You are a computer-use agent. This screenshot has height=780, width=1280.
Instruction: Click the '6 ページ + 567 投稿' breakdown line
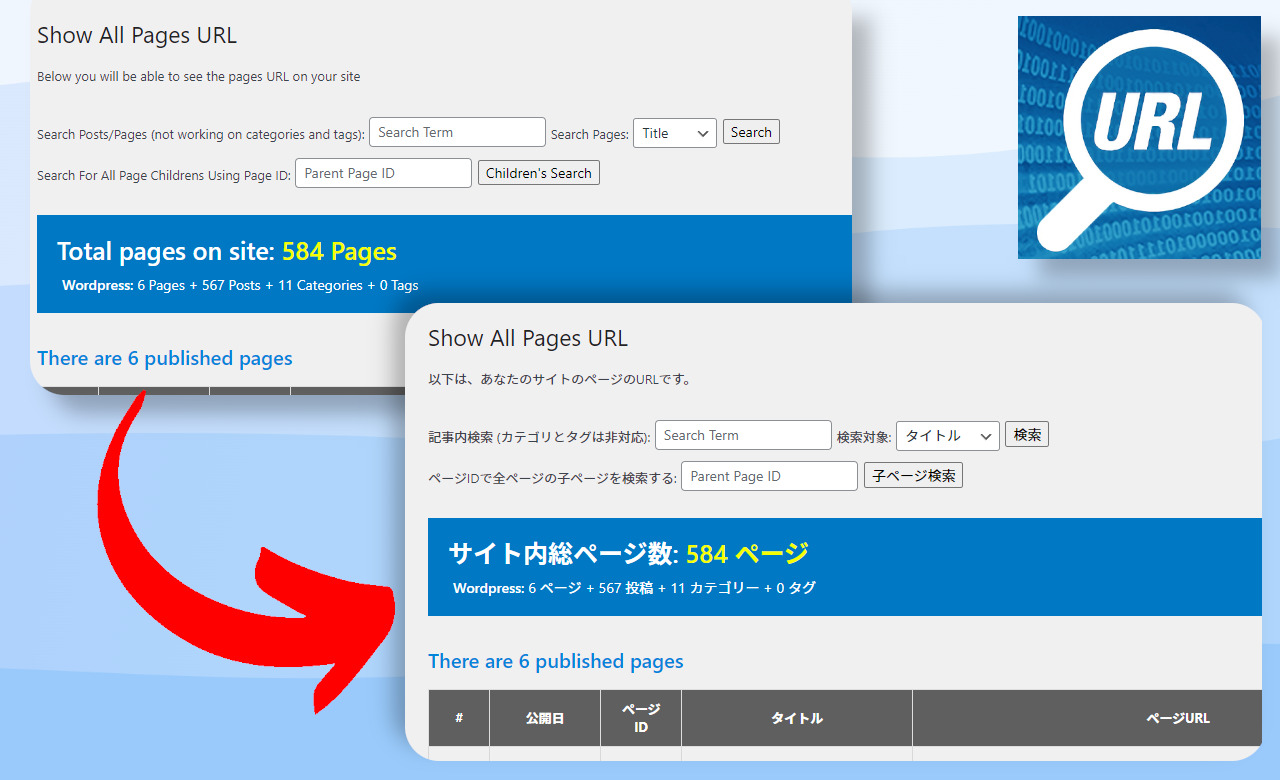click(634, 588)
